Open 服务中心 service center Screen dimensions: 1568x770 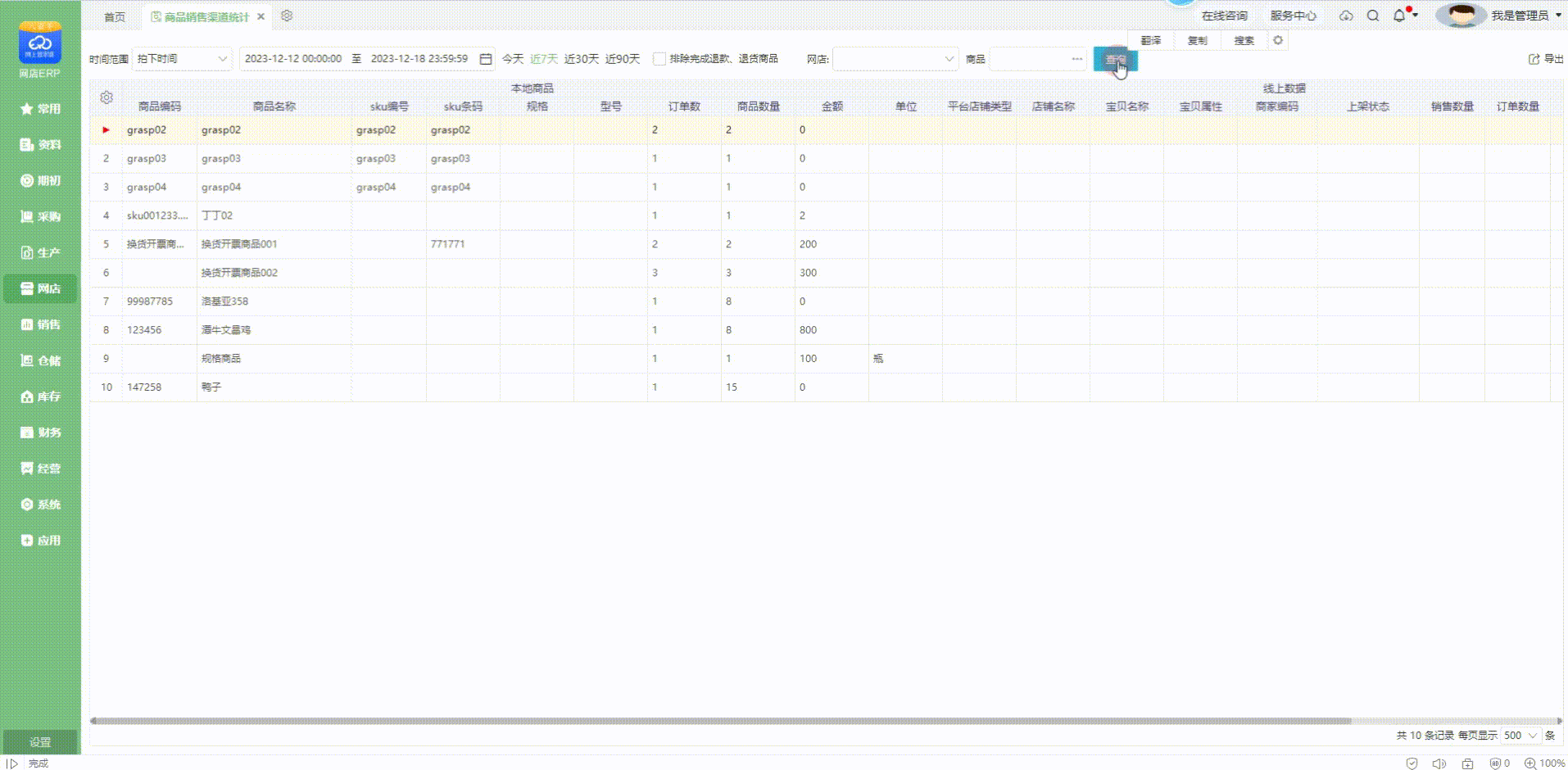point(1293,16)
